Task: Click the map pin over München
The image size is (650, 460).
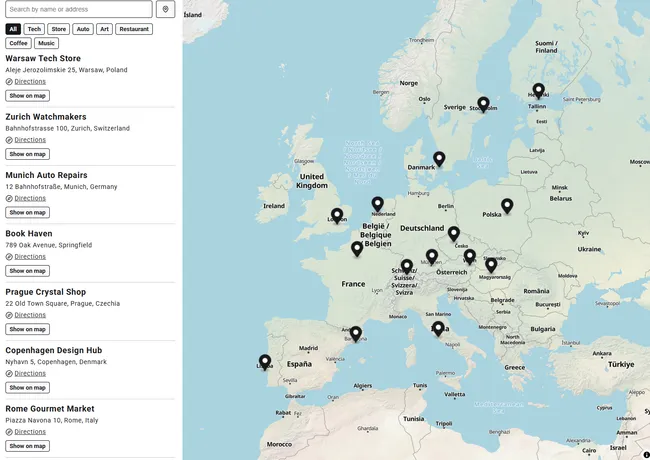Action: (x=432, y=257)
